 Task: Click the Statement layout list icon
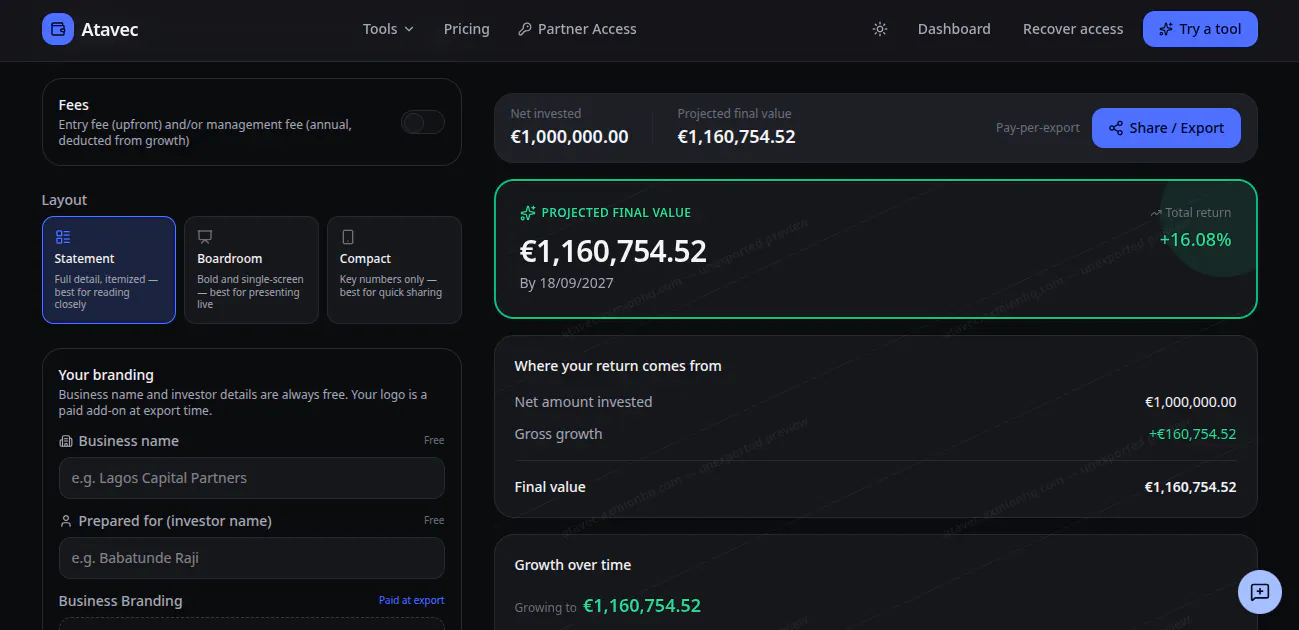click(63, 237)
